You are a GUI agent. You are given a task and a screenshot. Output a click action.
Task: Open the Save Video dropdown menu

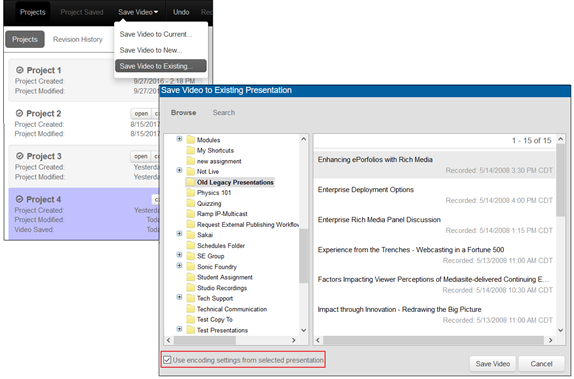[x=138, y=12]
